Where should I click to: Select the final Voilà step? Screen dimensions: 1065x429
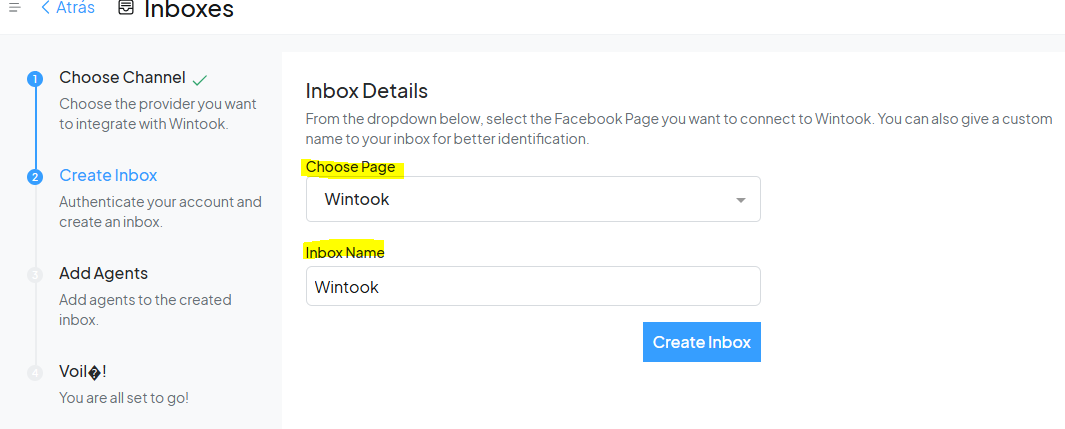[83, 372]
